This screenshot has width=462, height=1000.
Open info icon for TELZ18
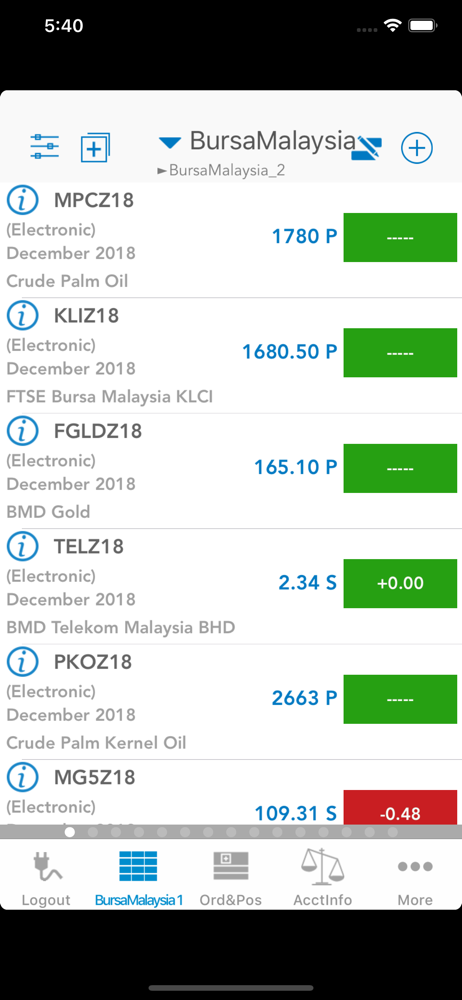[x=23, y=547]
